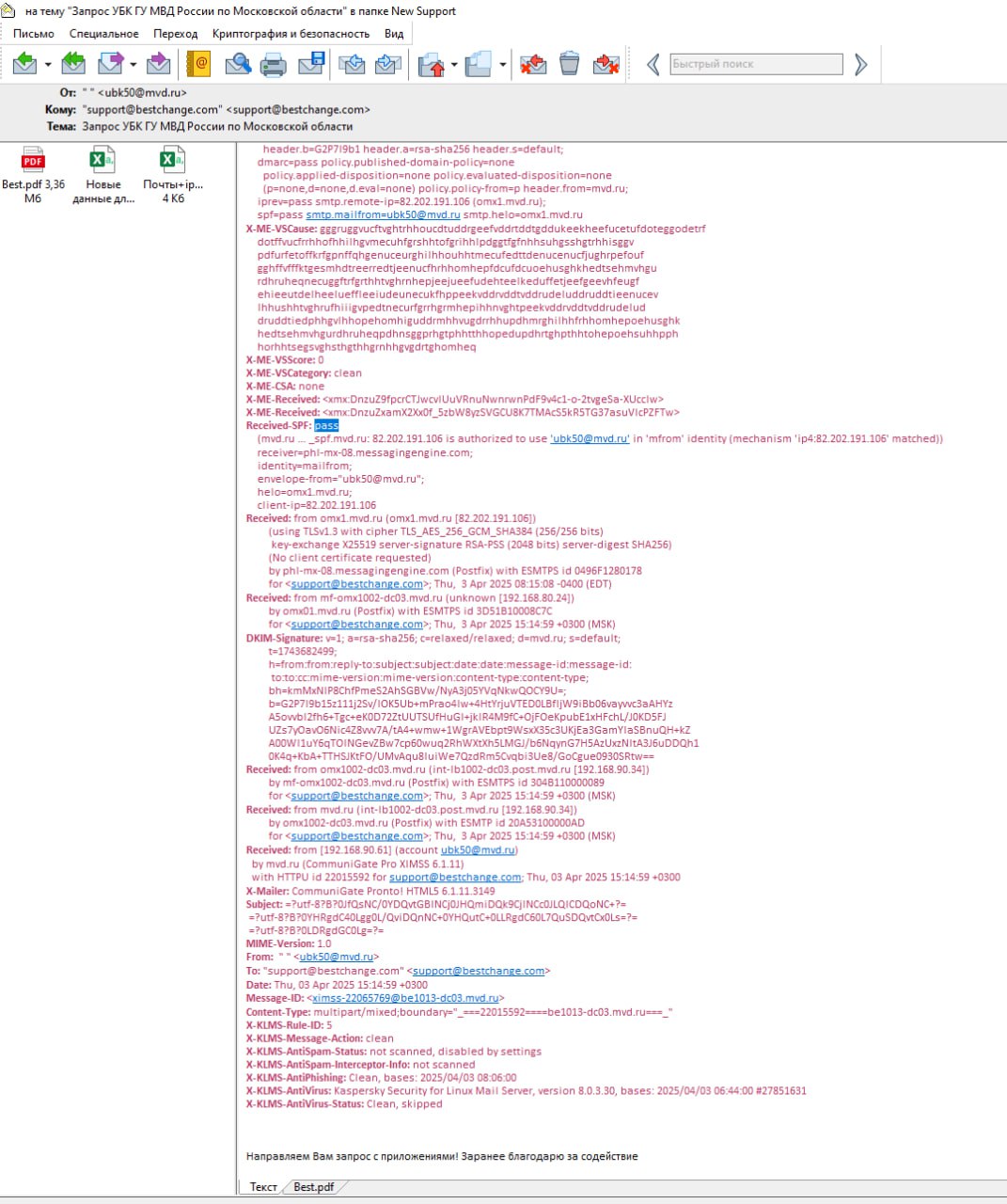Click the Reply to all icon
This screenshot has height=1204, width=1007.
coord(73,64)
